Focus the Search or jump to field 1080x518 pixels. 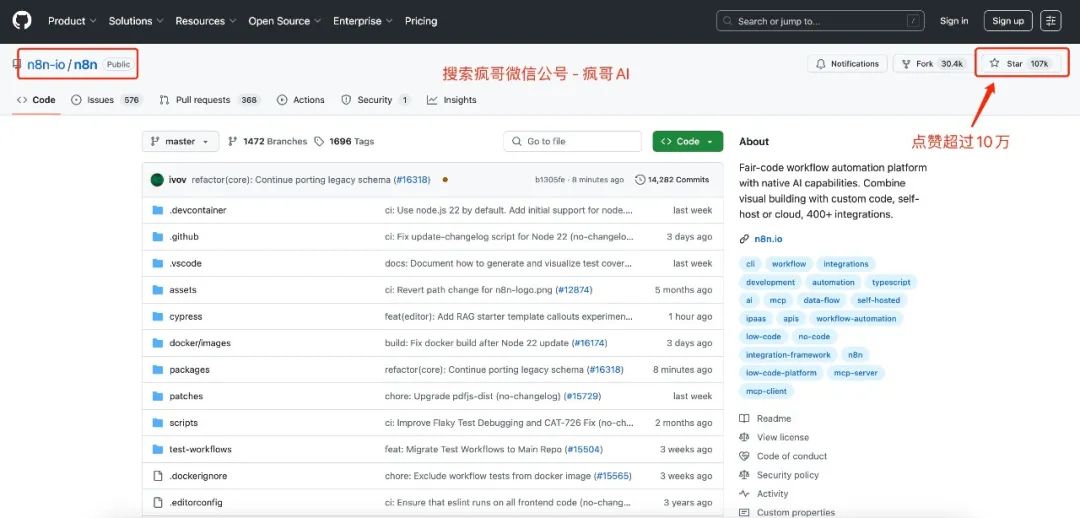(x=820, y=21)
